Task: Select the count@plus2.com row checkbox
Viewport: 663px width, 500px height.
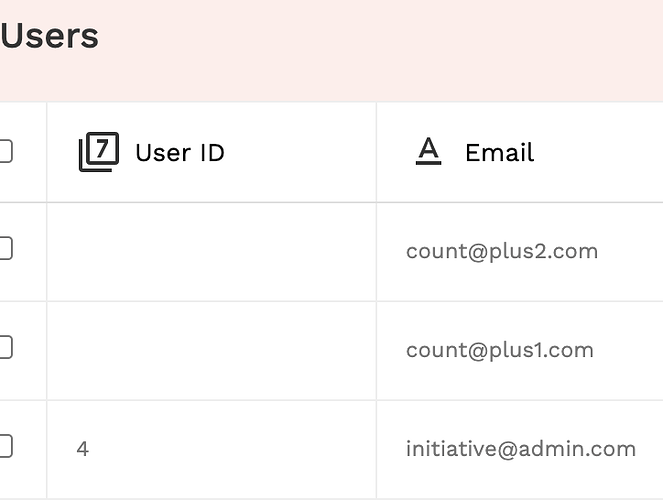Action: [5, 248]
